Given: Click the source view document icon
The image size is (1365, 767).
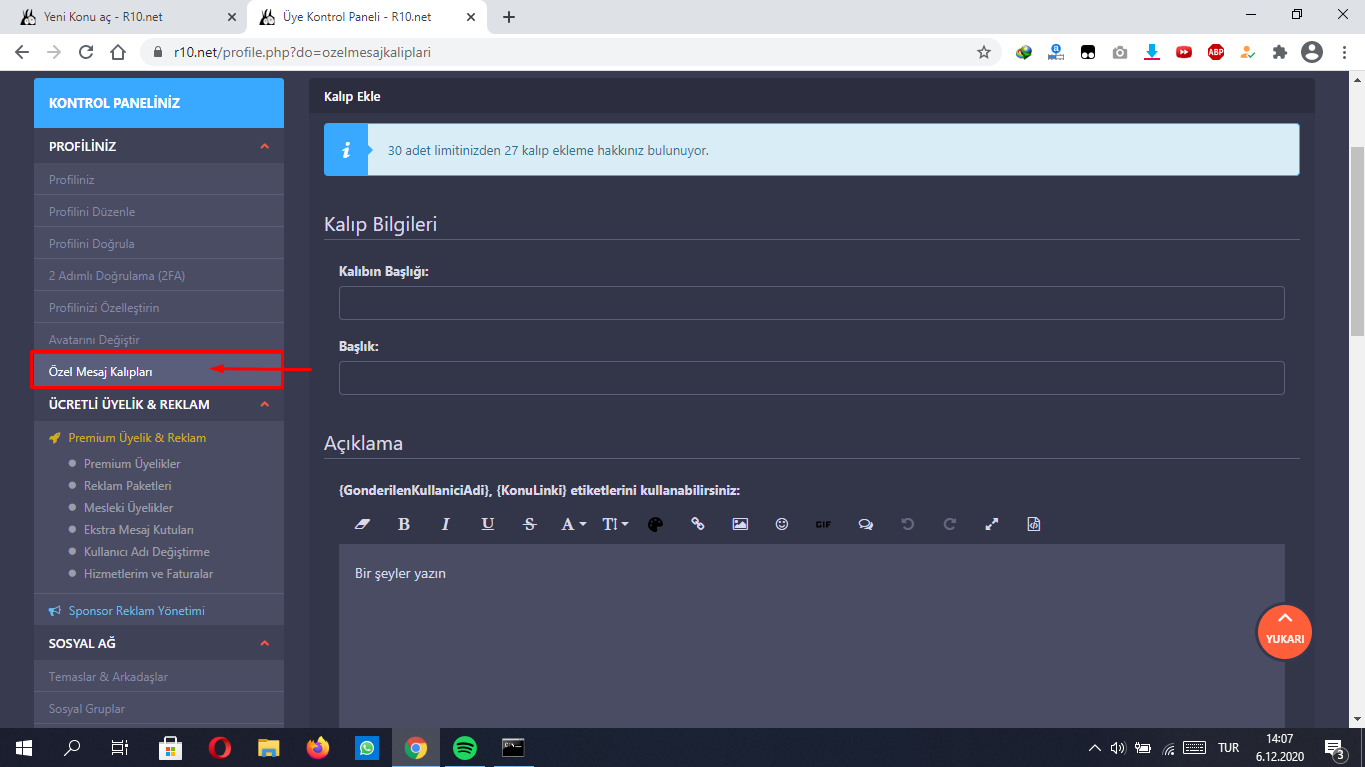Looking at the screenshot, I should [1034, 524].
